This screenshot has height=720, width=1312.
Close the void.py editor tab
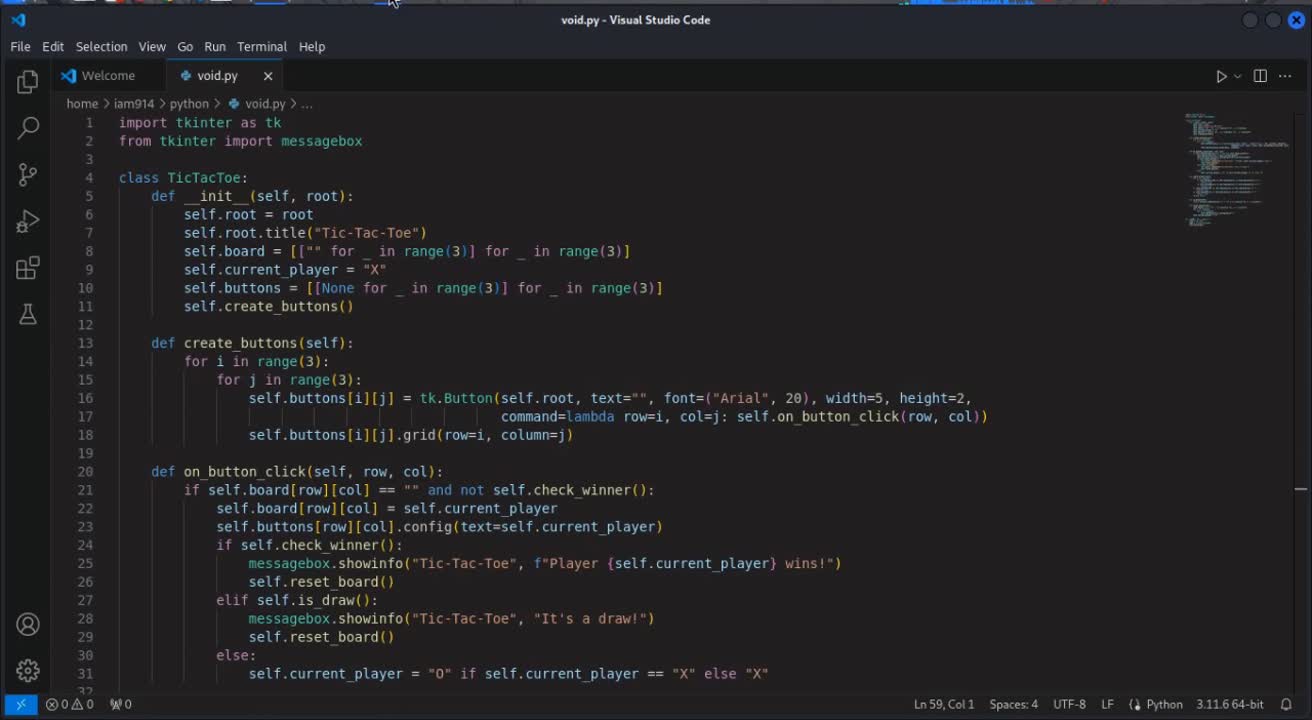(268, 76)
